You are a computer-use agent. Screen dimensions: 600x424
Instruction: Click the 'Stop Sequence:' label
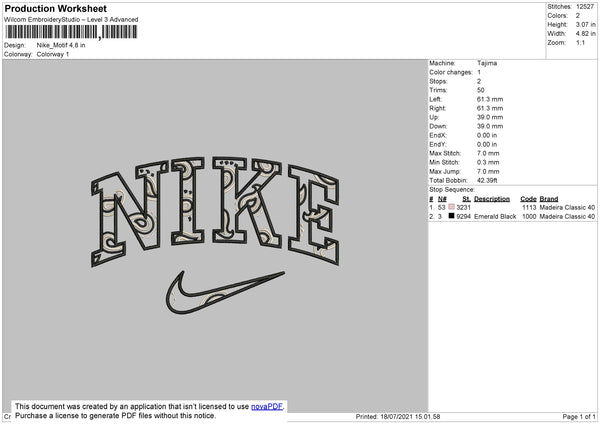coord(452,190)
